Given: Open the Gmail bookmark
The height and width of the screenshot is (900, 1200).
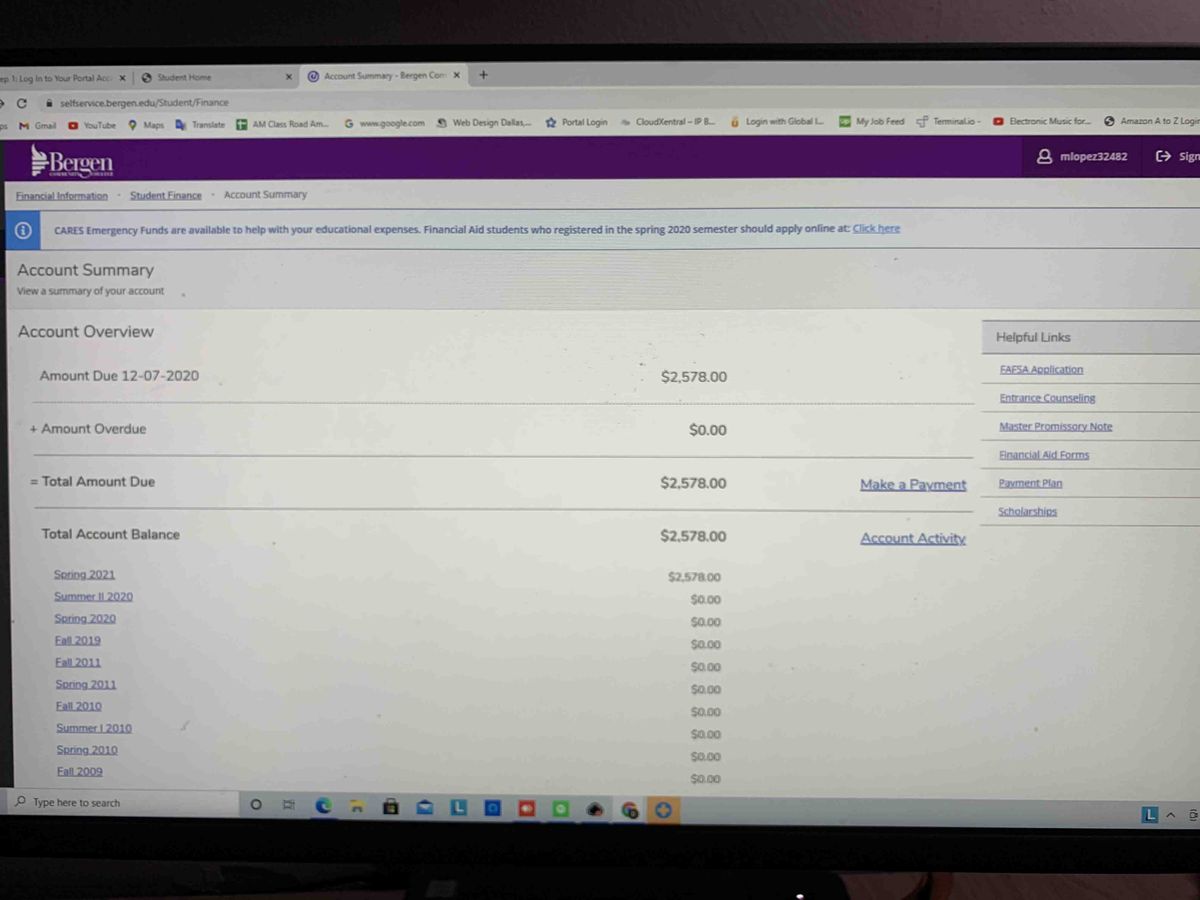Looking at the screenshot, I should point(39,125).
